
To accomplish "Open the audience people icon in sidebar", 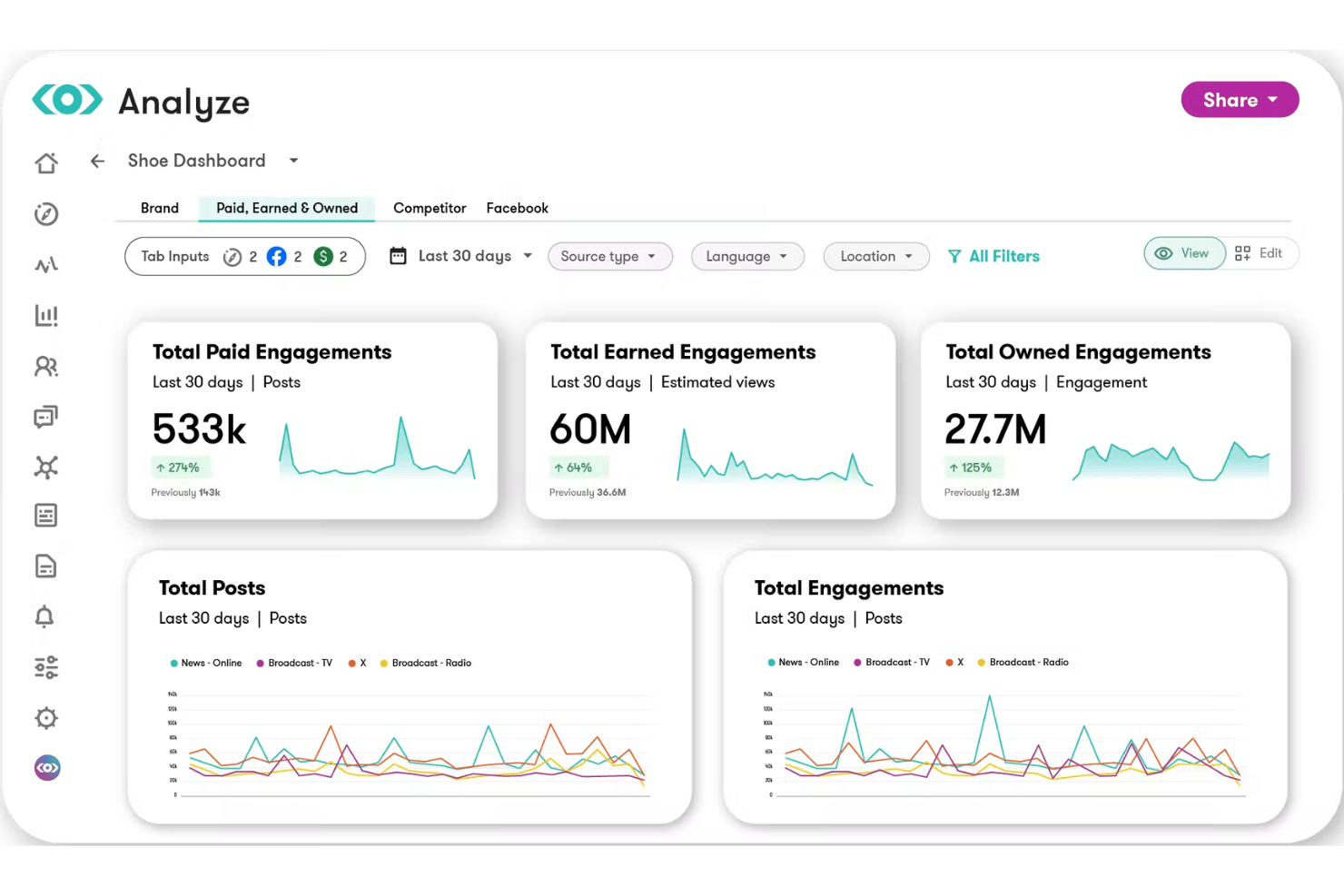I will pyautogui.click(x=46, y=366).
